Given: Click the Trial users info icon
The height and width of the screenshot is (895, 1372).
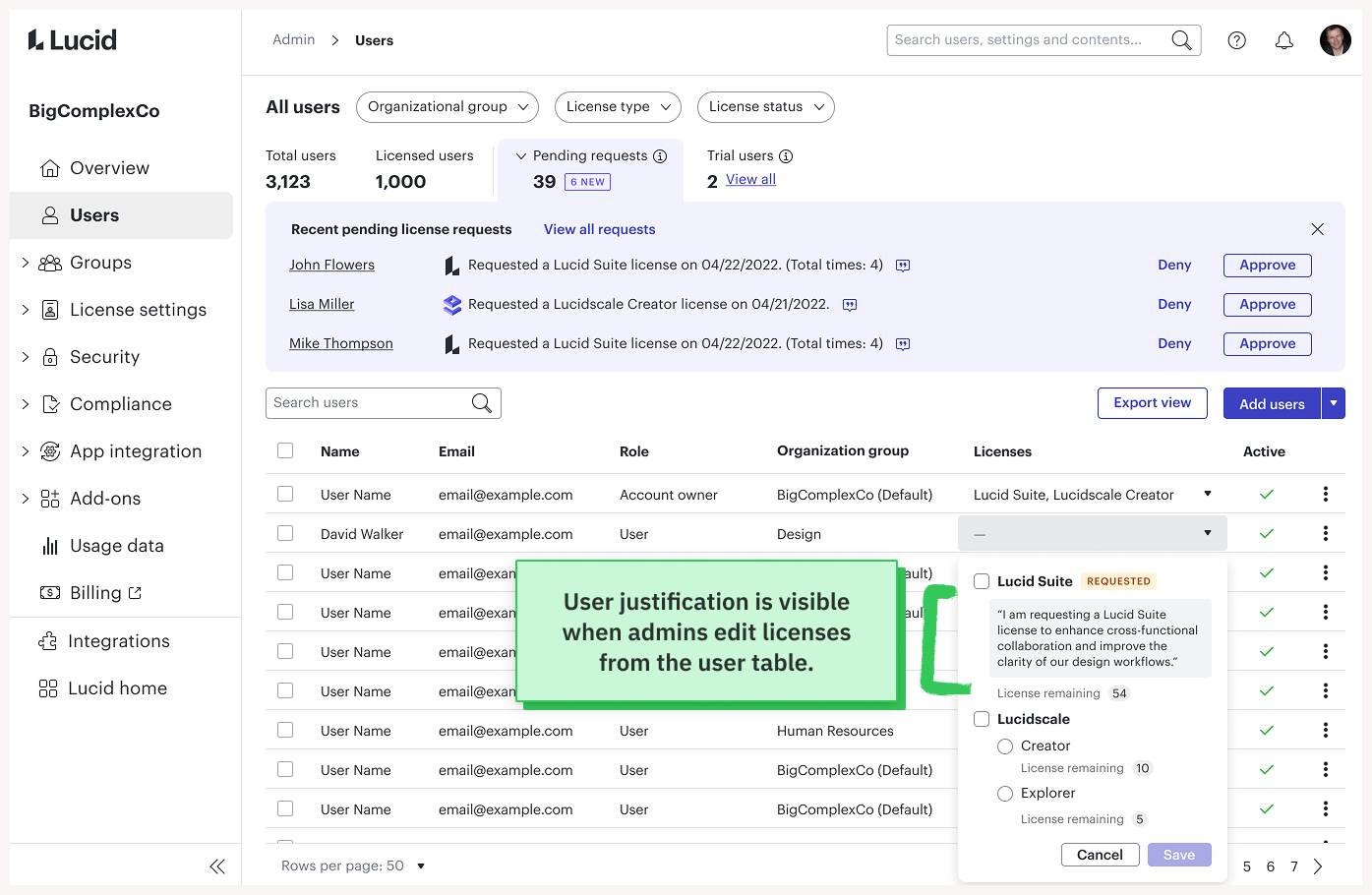Looking at the screenshot, I should 786,156.
